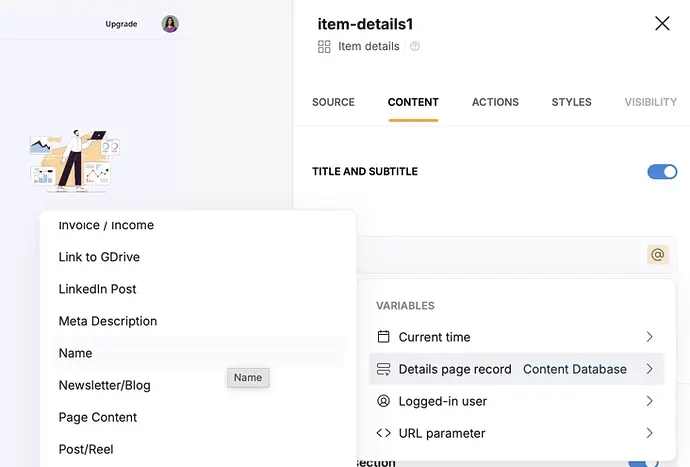Open the Actions tab
The height and width of the screenshot is (467, 690).
tap(495, 102)
